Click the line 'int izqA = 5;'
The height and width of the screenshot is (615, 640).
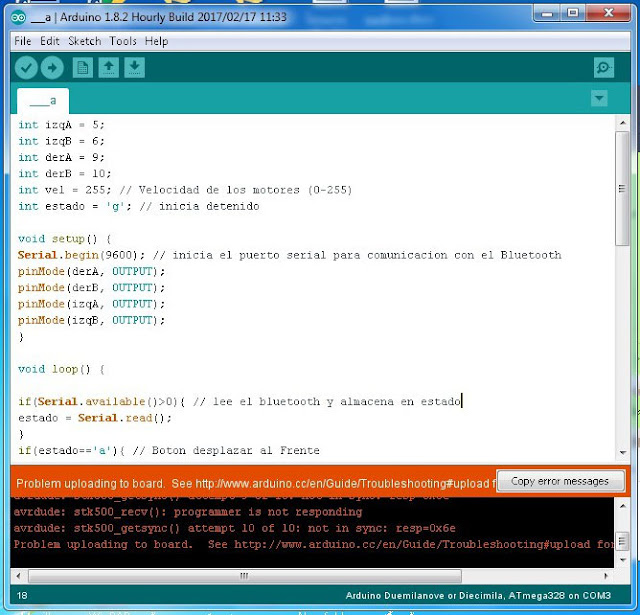[61, 125]
